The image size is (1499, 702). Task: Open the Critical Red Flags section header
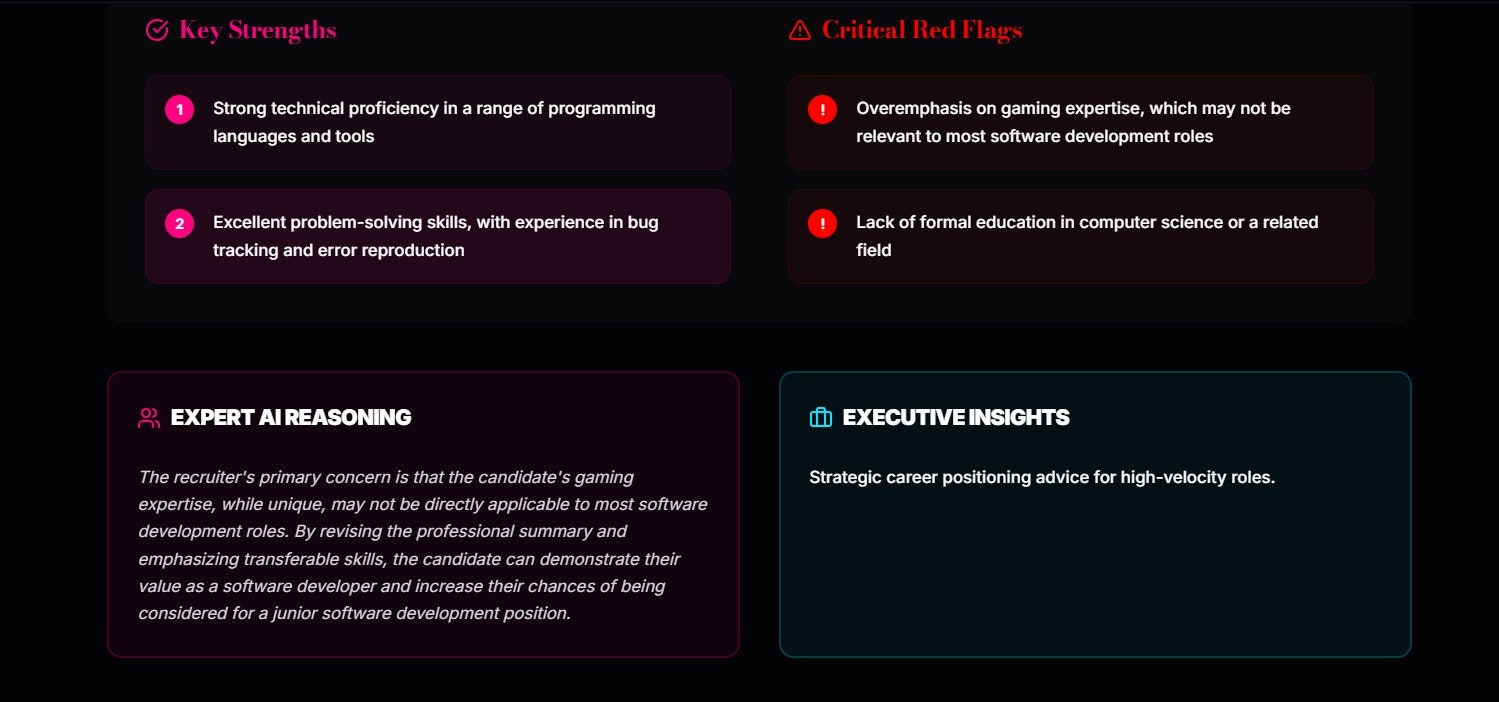[920, 30]
